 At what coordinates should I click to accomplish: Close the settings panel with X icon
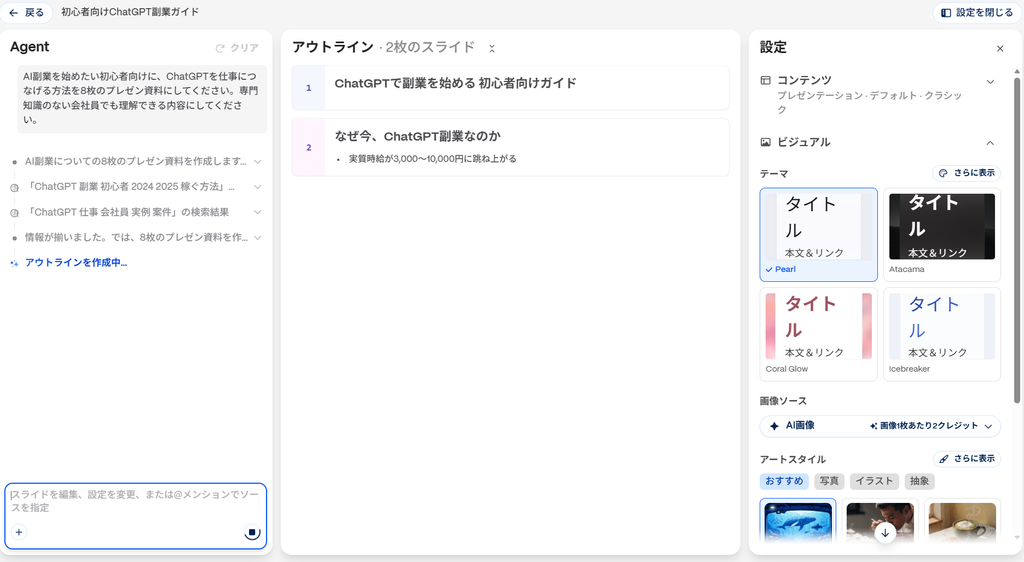1000,48
